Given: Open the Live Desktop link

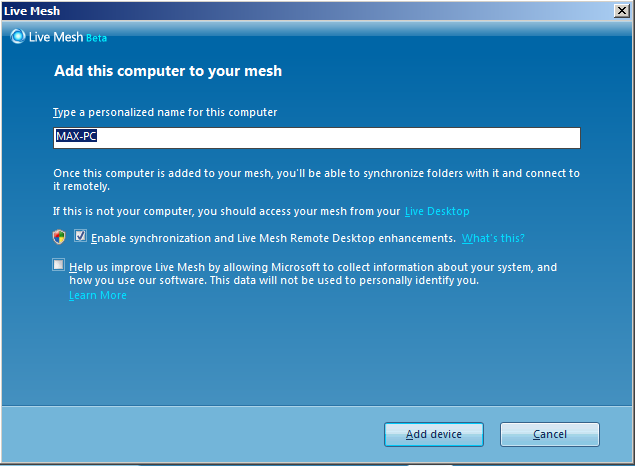Looking at the screenshot, I should click(437, 211).
